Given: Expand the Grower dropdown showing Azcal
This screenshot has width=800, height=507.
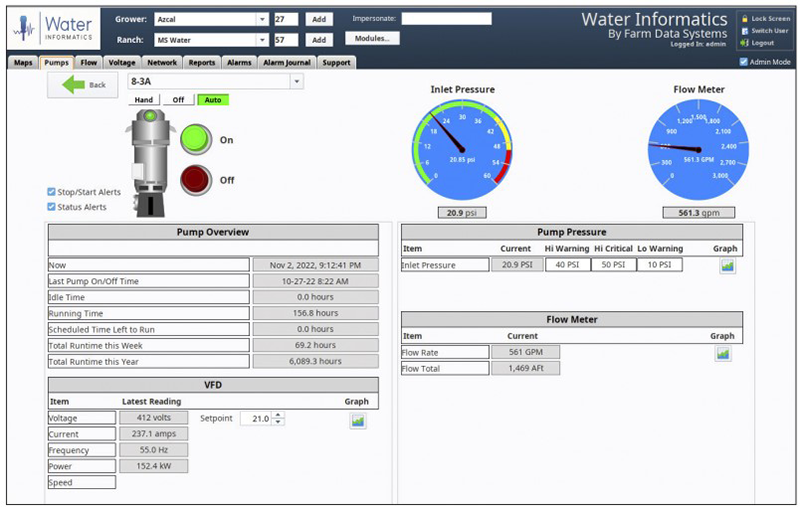Looking at the screenshot, I should (x=262, y=19).
